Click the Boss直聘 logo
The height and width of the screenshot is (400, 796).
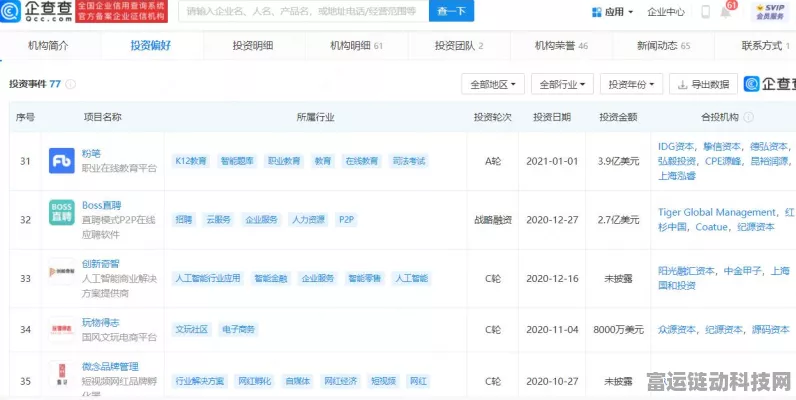(61, 212)
